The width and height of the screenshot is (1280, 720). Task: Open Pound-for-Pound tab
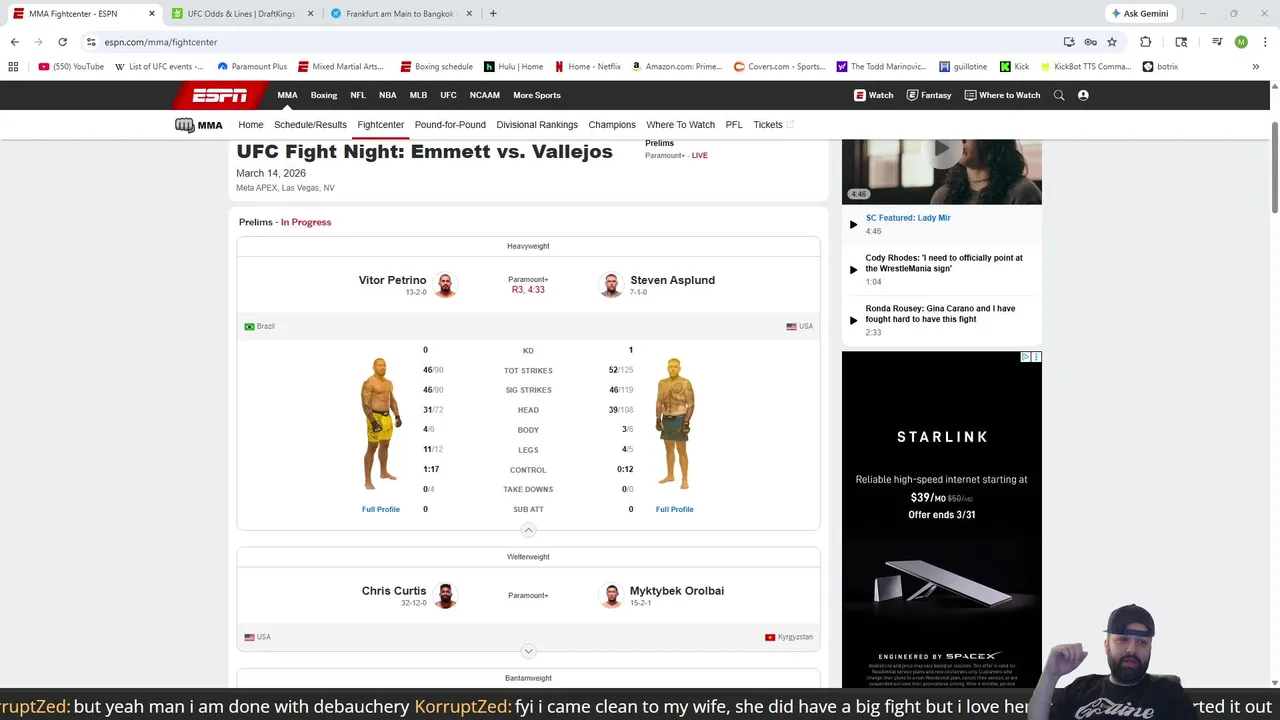[450, 125]
